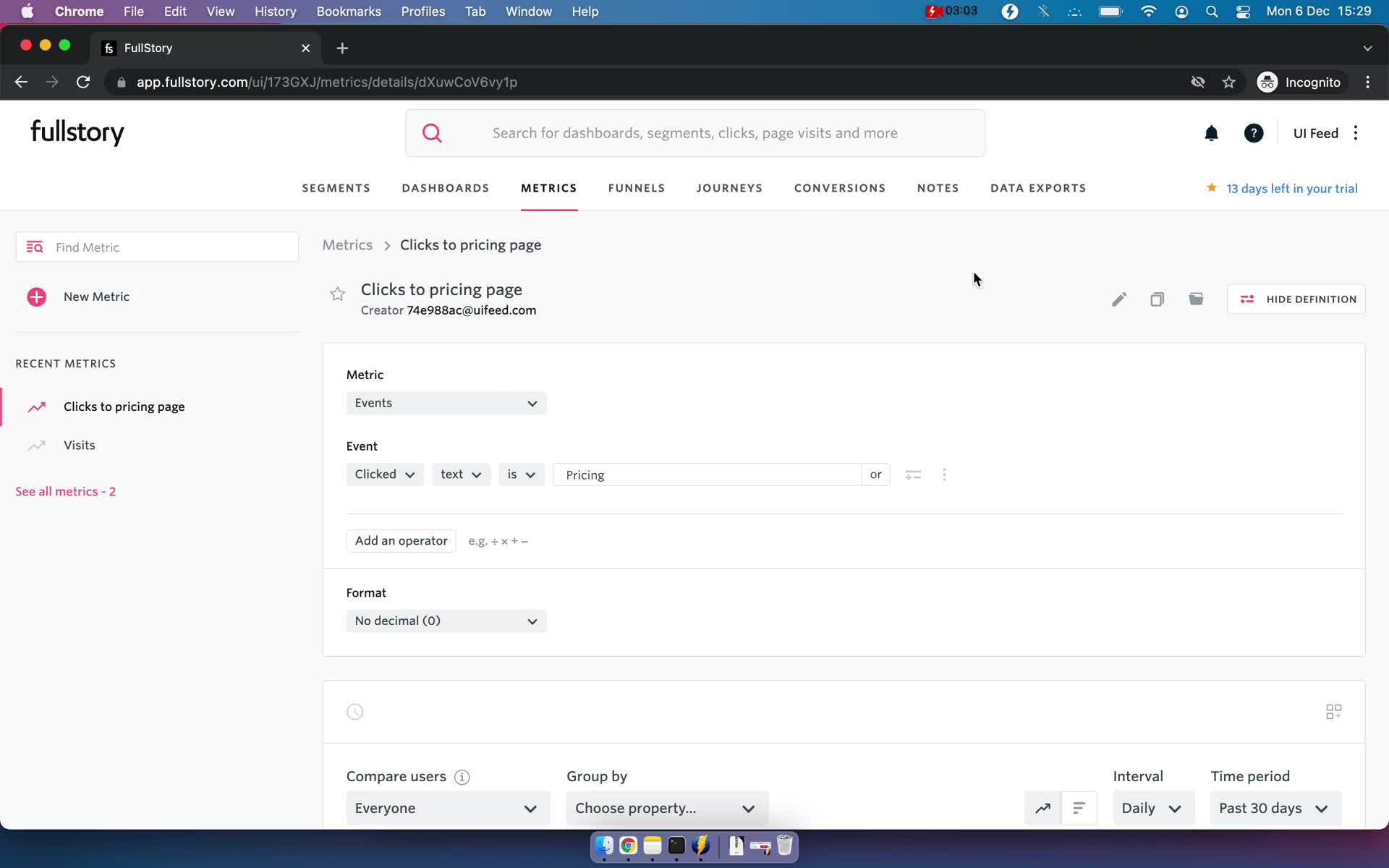Select the FUNNELS tab

636,188
